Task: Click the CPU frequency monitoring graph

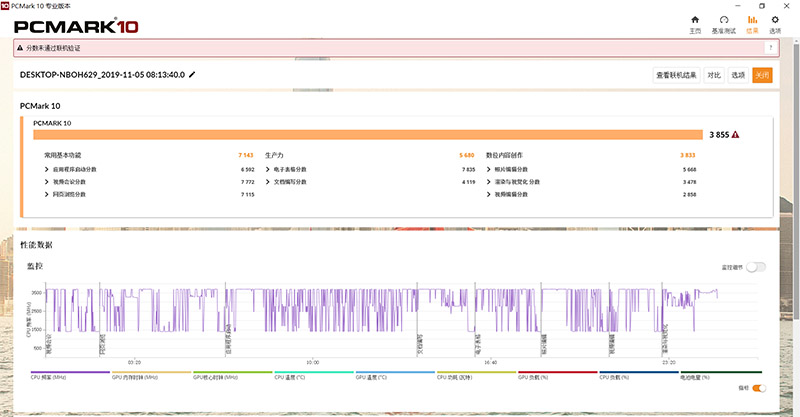Action: click(402, 319)
